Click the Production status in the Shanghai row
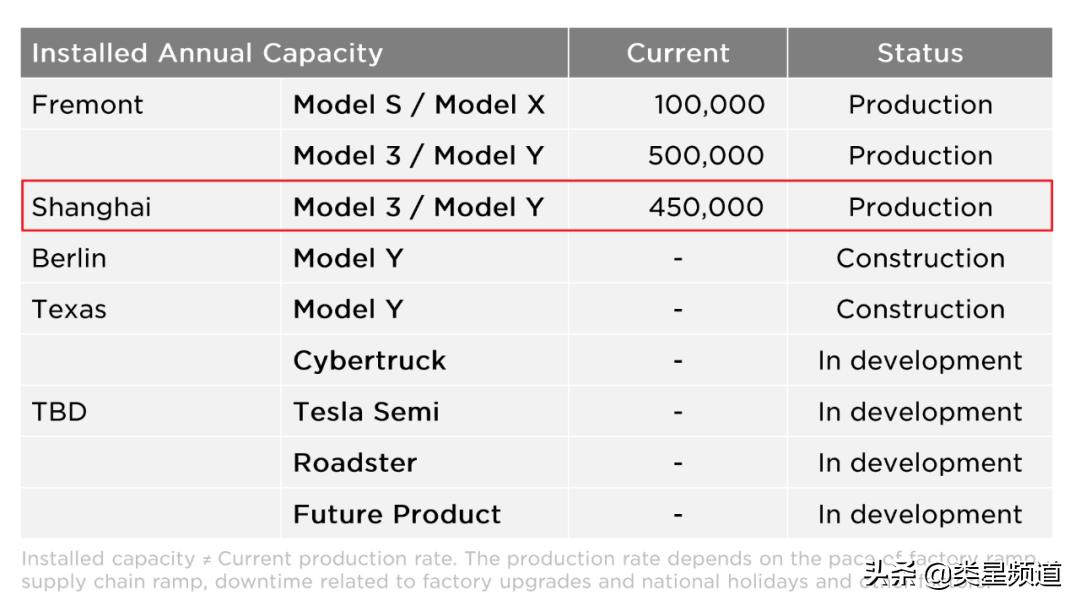The image size is (1080, 606). pos(920,207)
